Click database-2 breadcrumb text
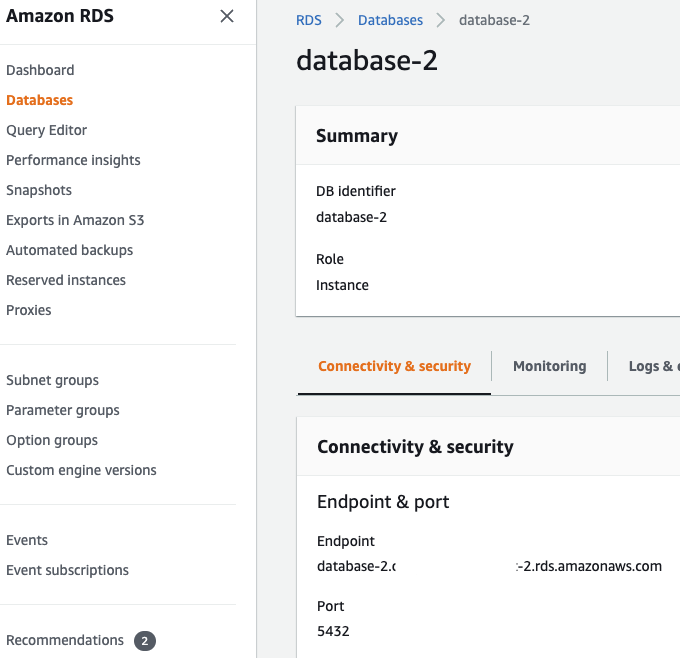Screen dimensions: 680x658 (494, 20)
